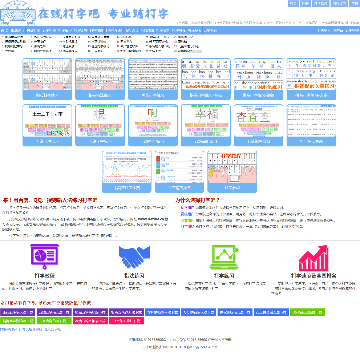Click the heading under the presentation board icon
The width and height of the screenshot is (360, 360).
[x=45, y=276]
